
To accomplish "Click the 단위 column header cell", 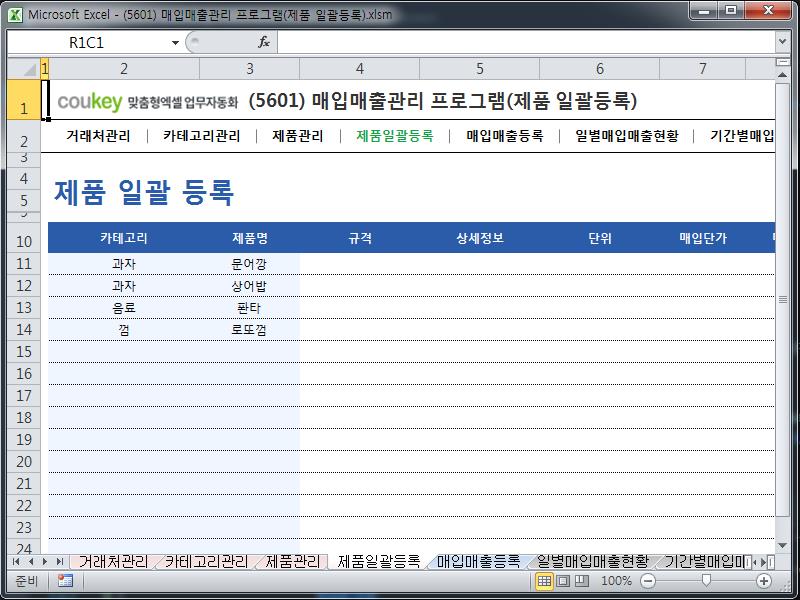I will click(599, 238).
